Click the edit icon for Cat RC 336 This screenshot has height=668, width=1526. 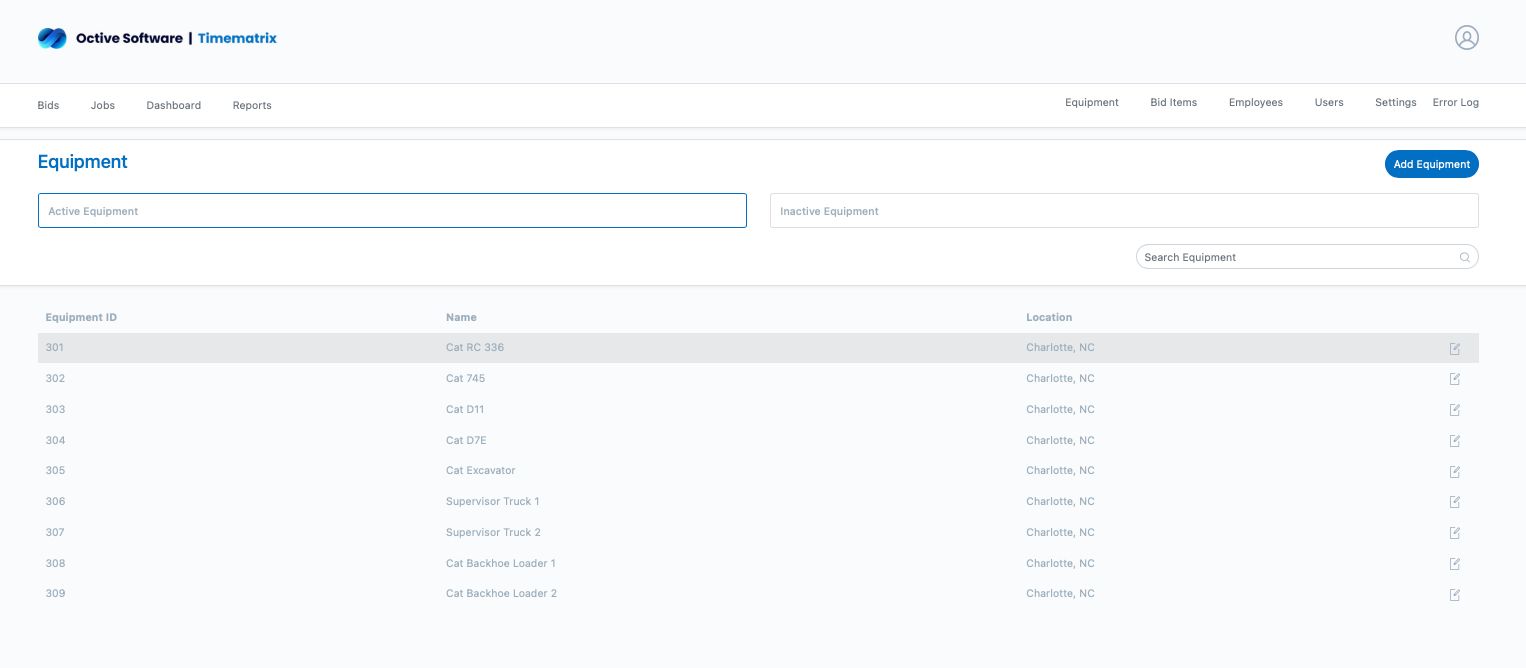click(1454, 348)
